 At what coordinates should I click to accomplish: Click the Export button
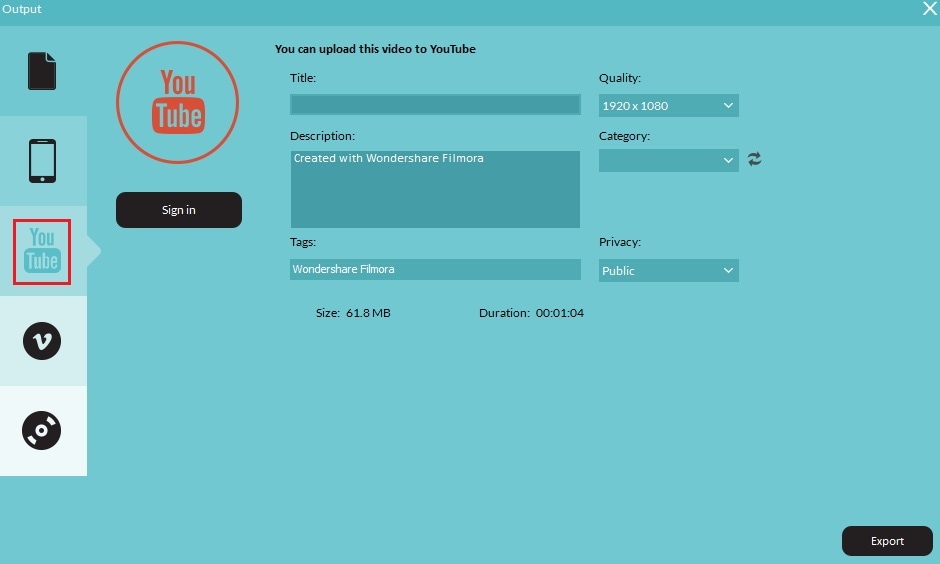pos(887,541)
